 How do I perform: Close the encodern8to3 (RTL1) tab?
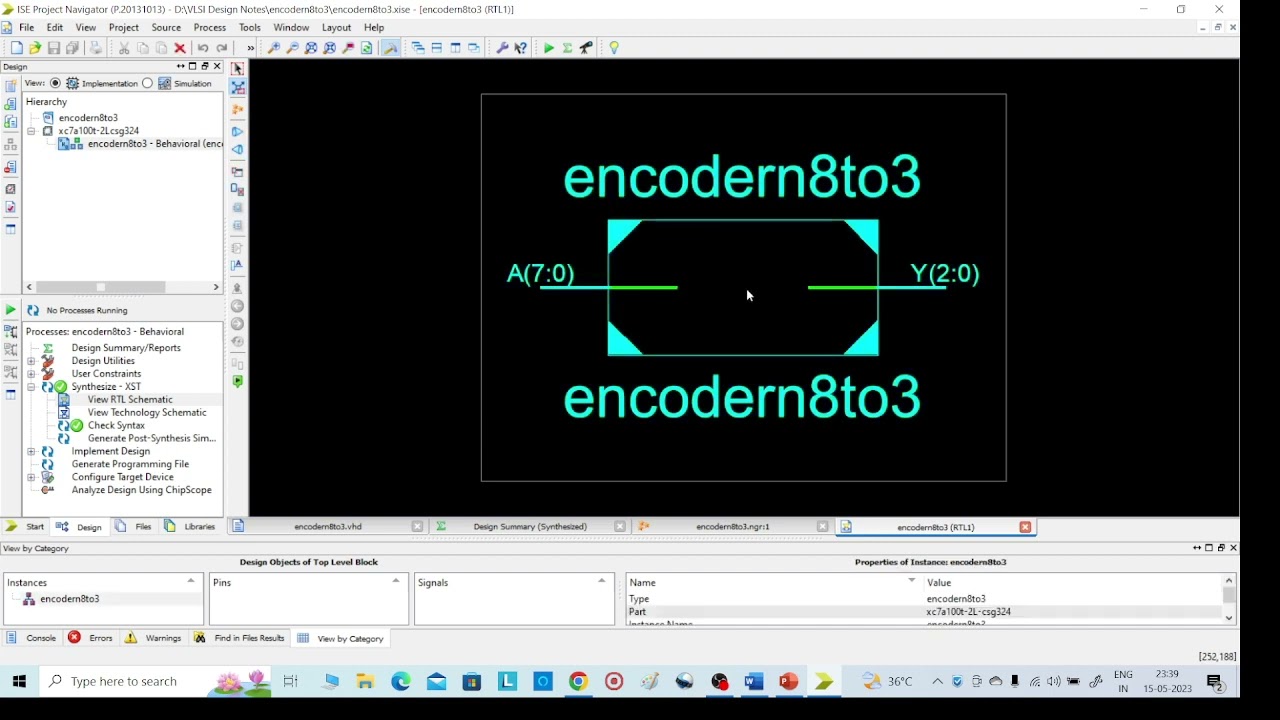coord(1025,527)
